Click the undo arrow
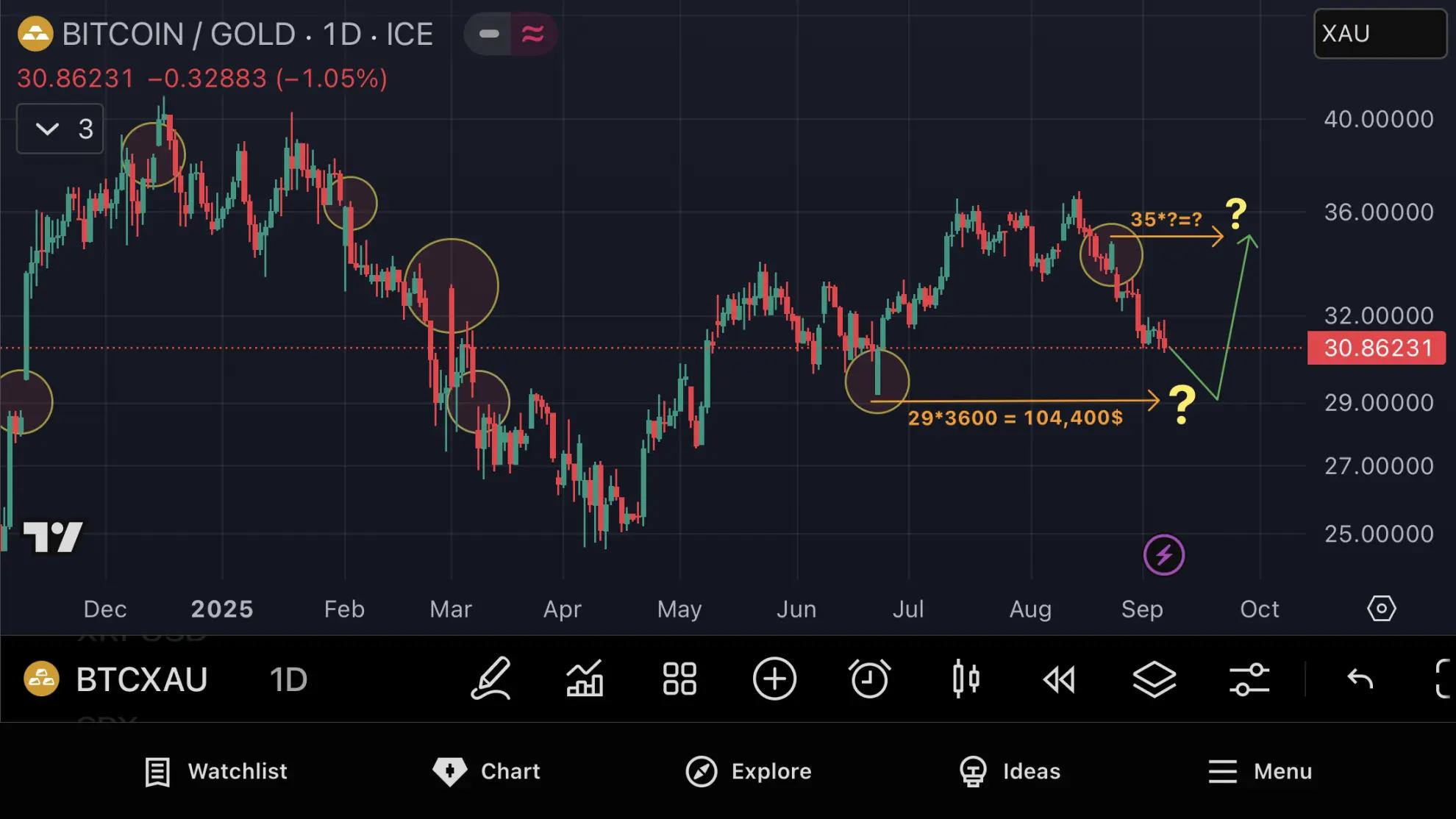 coord(1360,678)
